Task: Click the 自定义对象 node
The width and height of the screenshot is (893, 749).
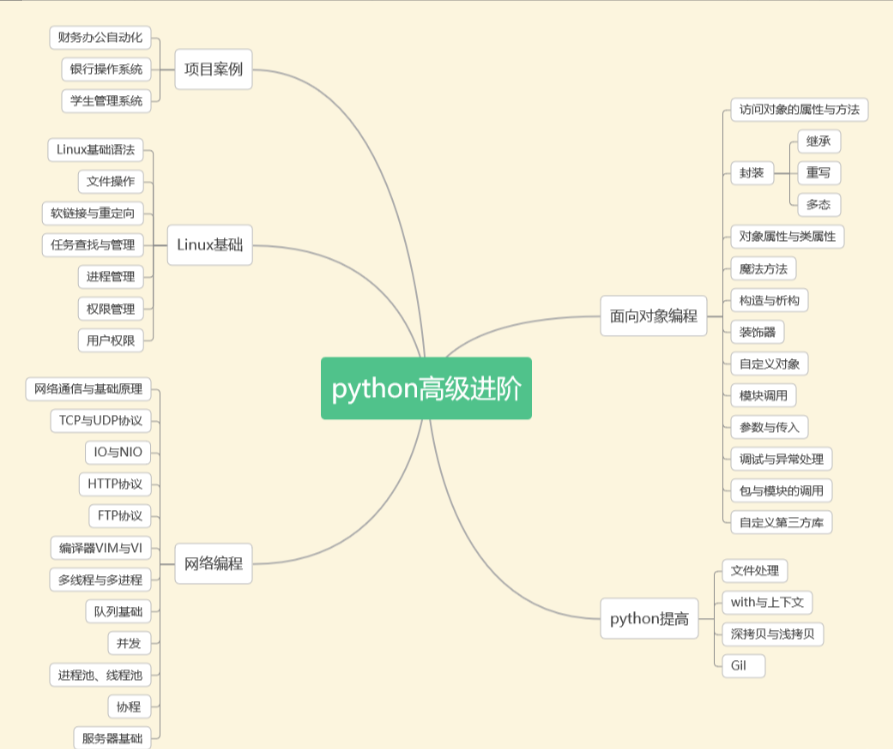Action: (x=769, y=363)
